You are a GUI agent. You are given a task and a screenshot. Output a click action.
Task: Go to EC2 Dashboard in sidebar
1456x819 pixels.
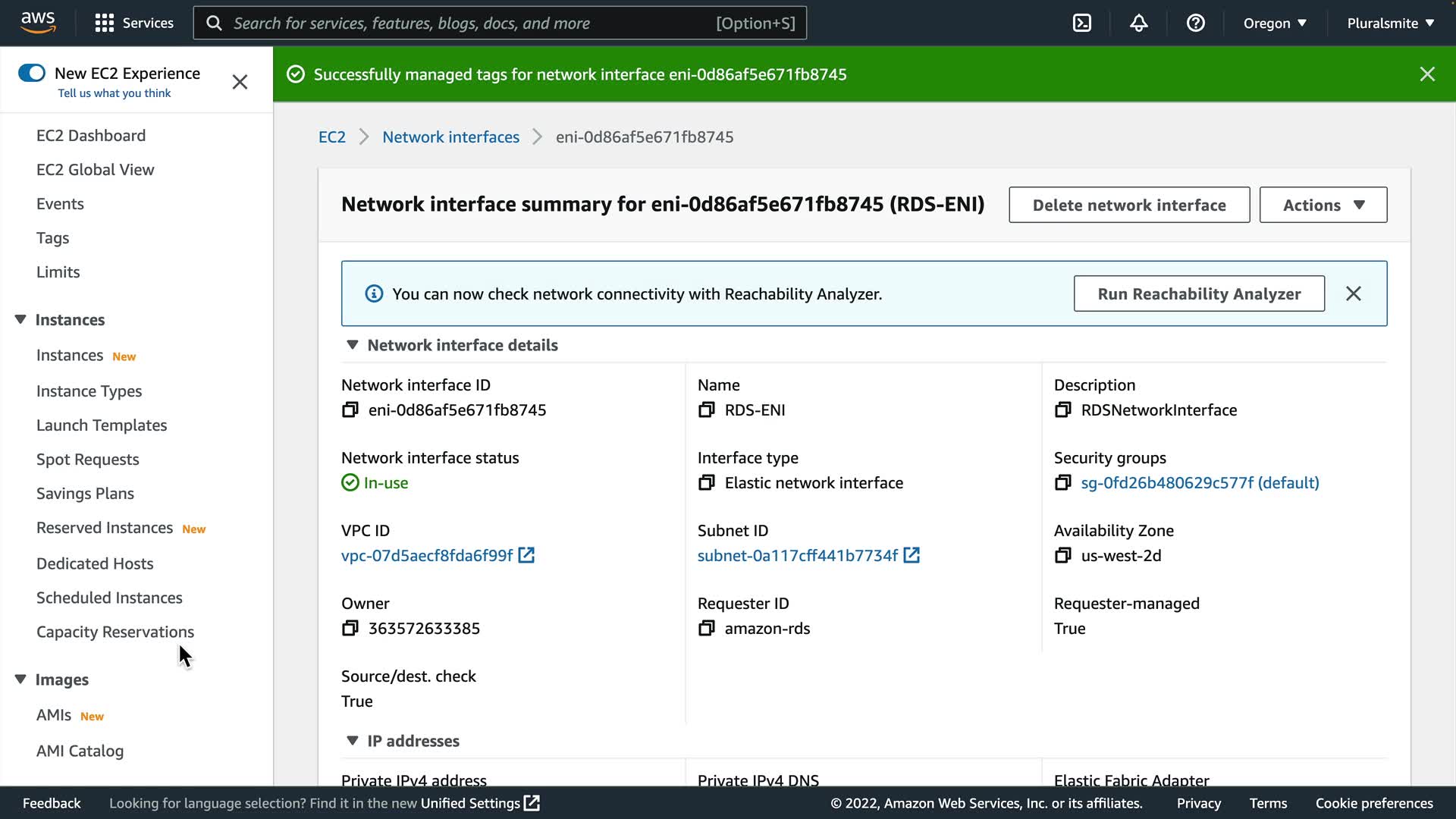(x=91, y=136)
